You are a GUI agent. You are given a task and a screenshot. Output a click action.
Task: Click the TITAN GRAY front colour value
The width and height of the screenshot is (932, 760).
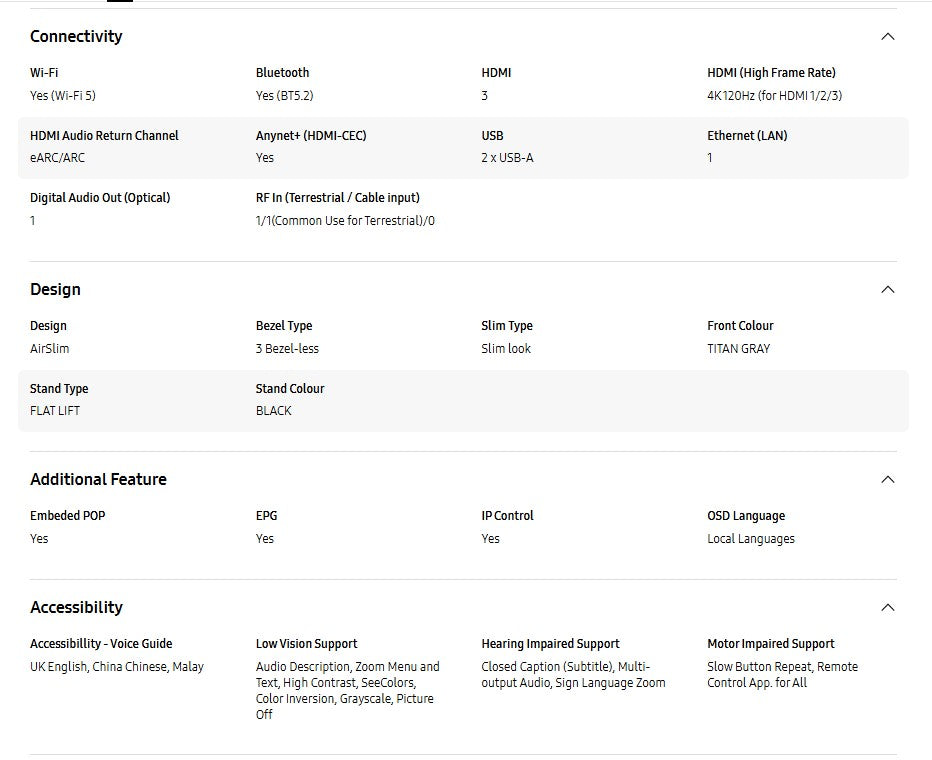pos(738,349)
